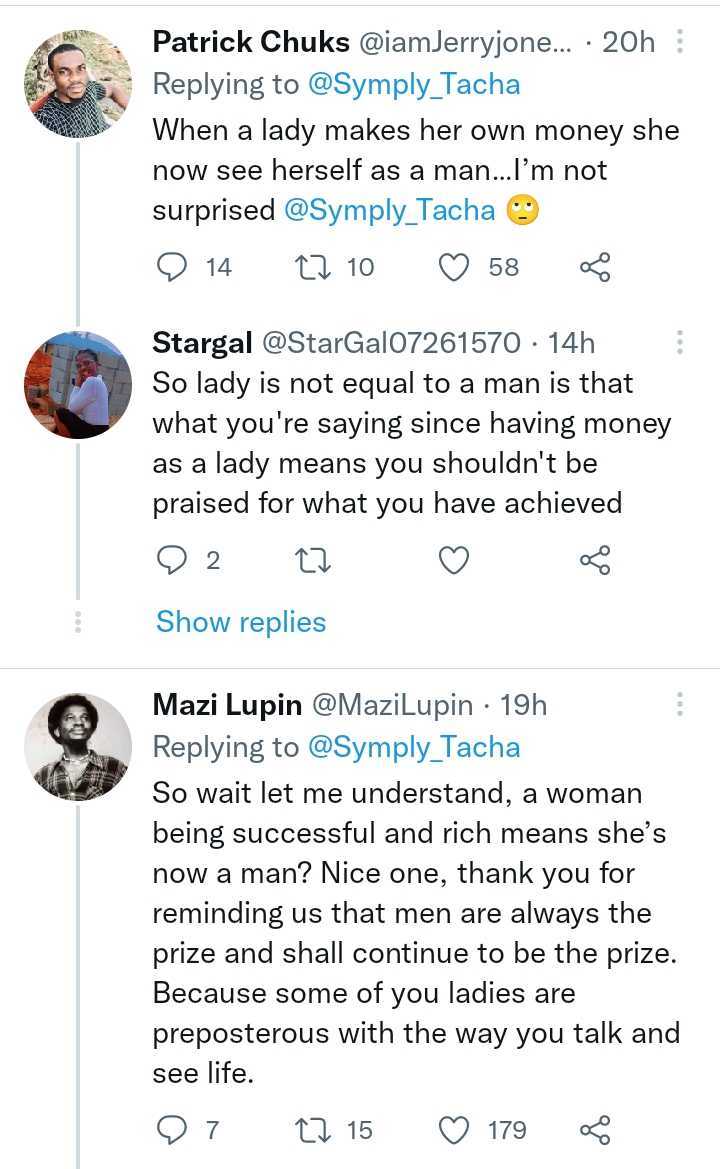Reply to Stargal's tweet
Screen dimensions: 720x1169
tap(174, 561)
